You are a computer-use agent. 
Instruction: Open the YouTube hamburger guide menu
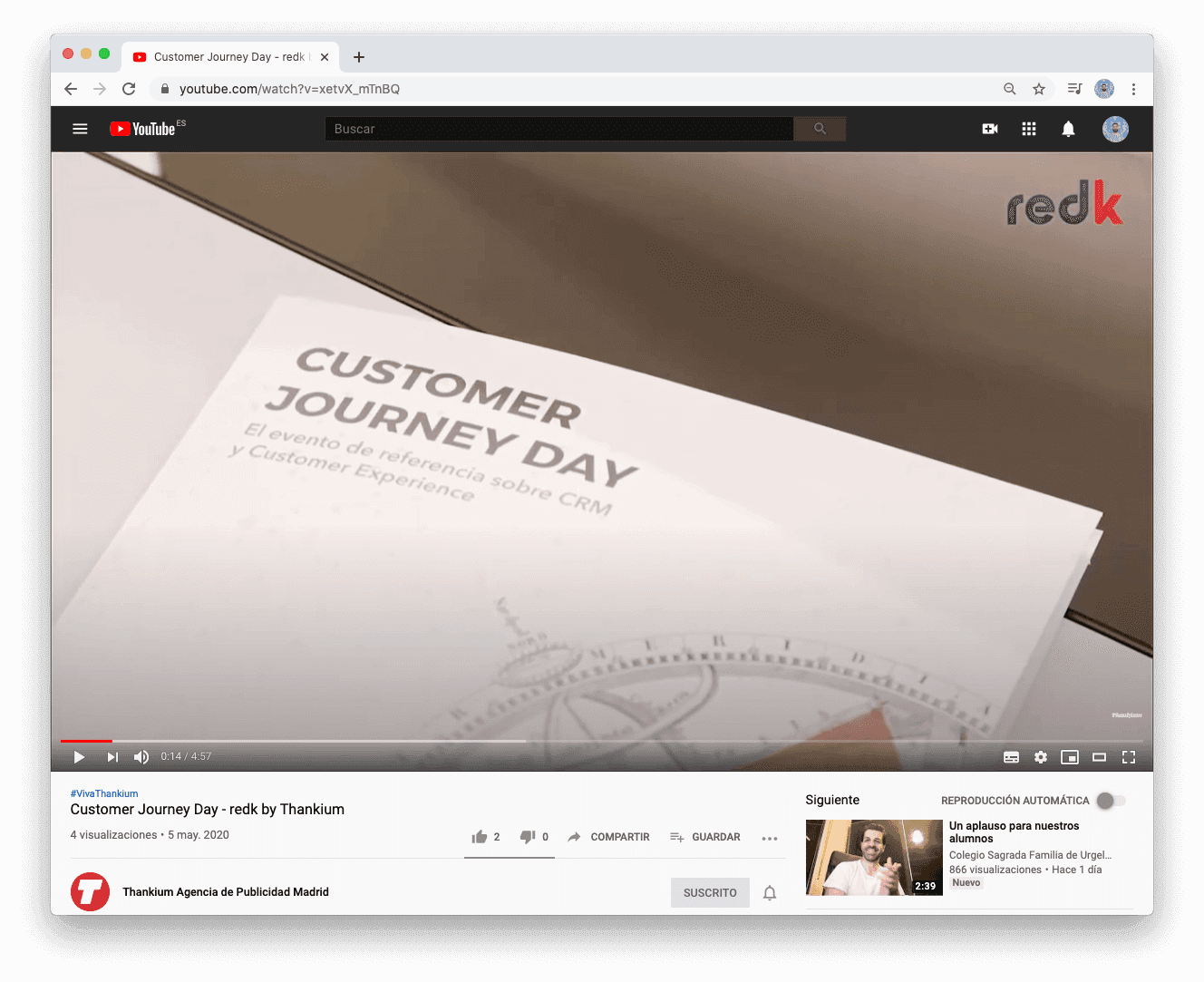point(80,129)
